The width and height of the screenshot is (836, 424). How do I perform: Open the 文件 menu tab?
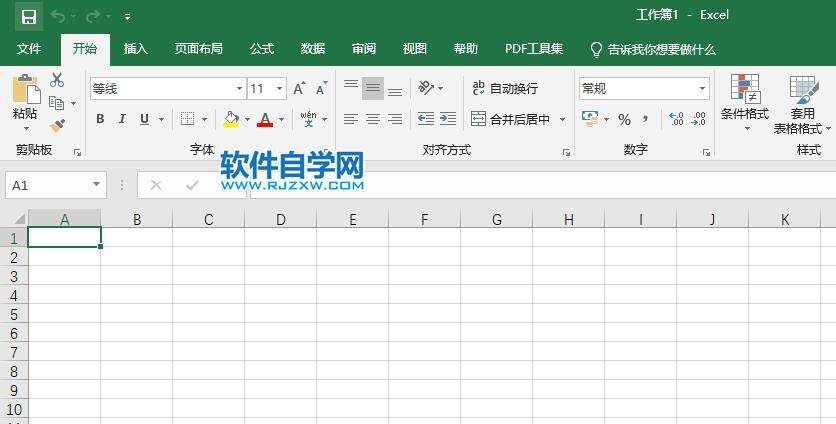click(29, 49)
